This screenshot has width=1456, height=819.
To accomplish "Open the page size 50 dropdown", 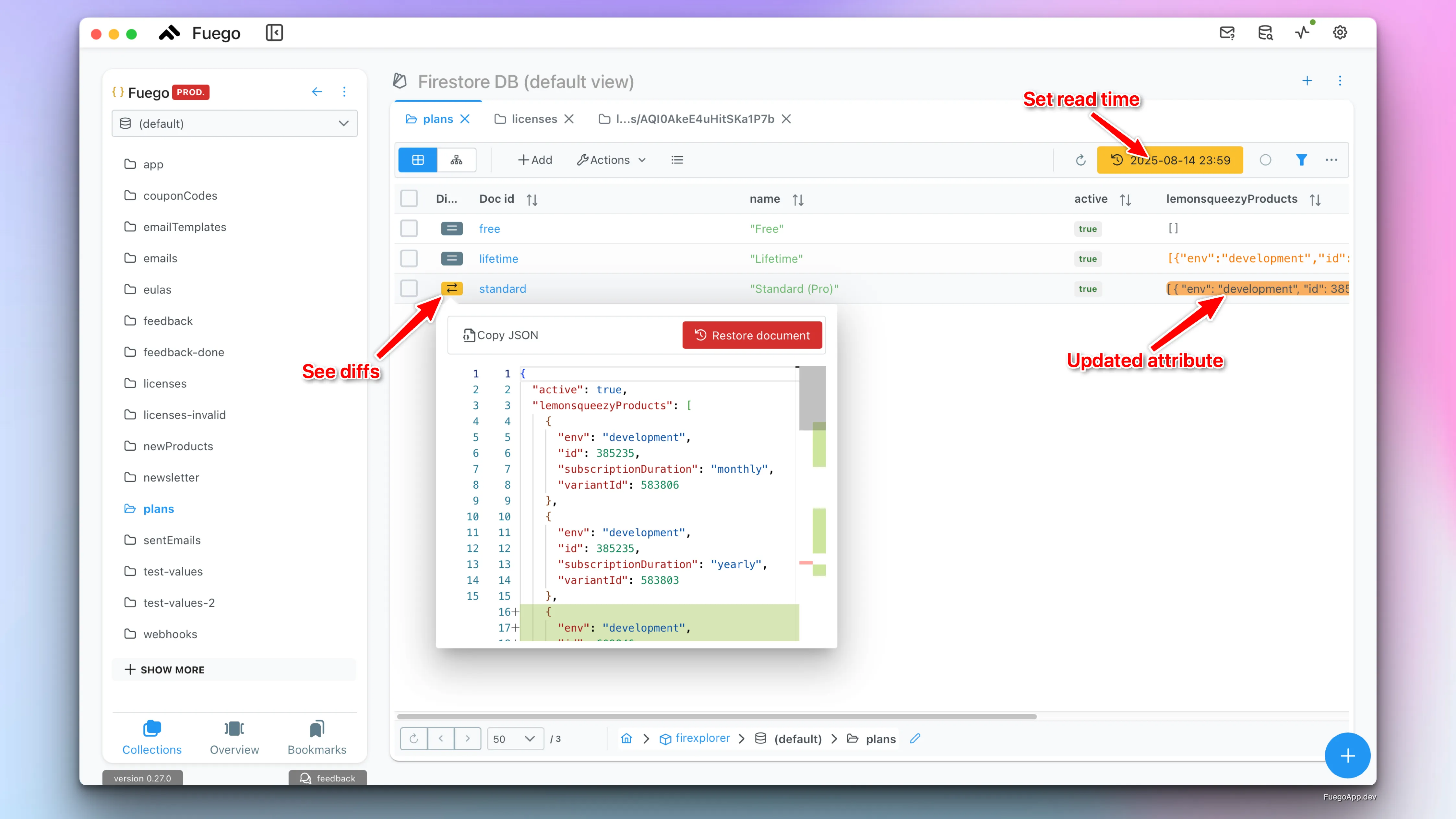I will tap(514, 739).
